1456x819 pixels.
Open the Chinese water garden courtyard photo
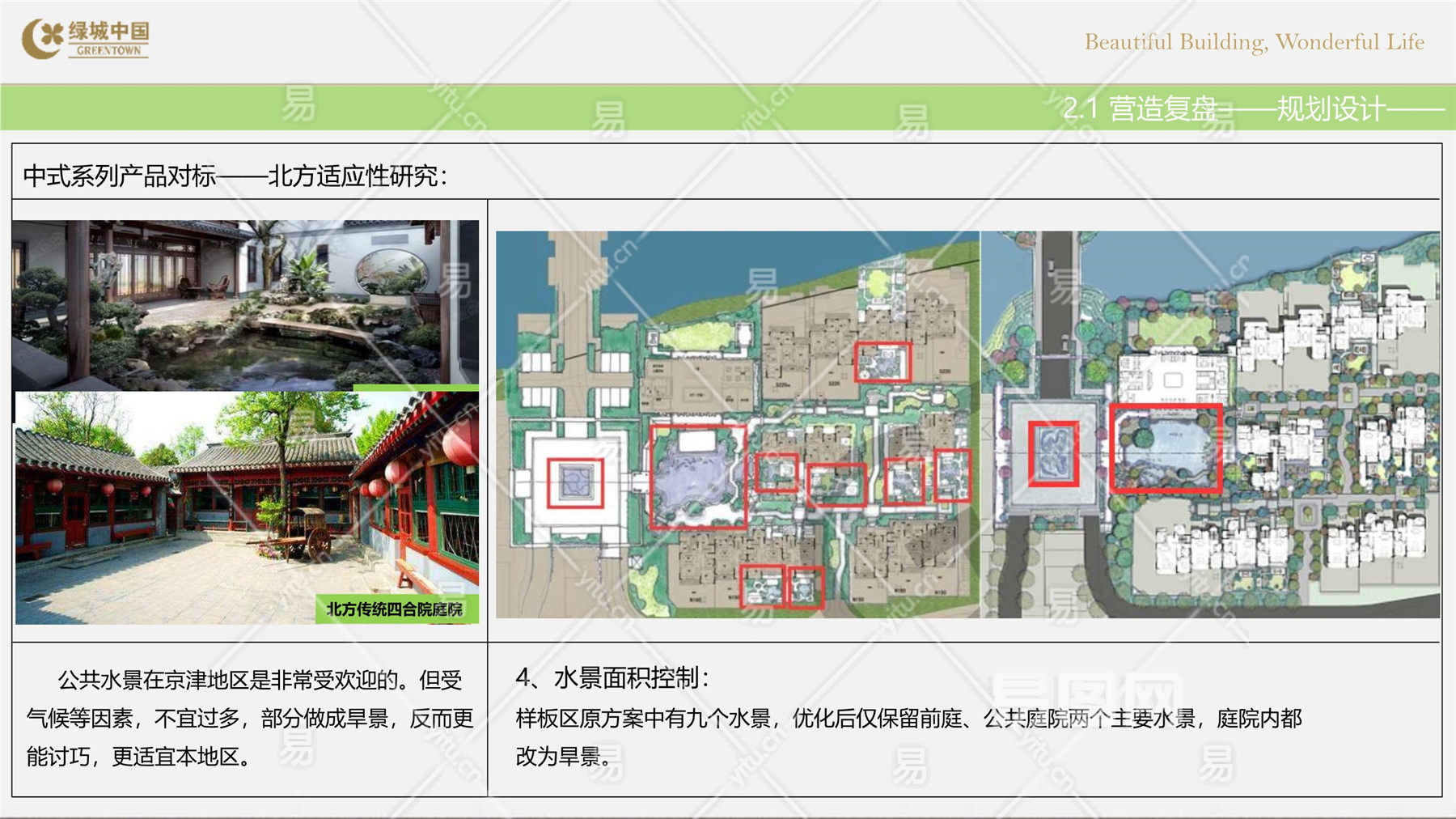coord(245,305)
